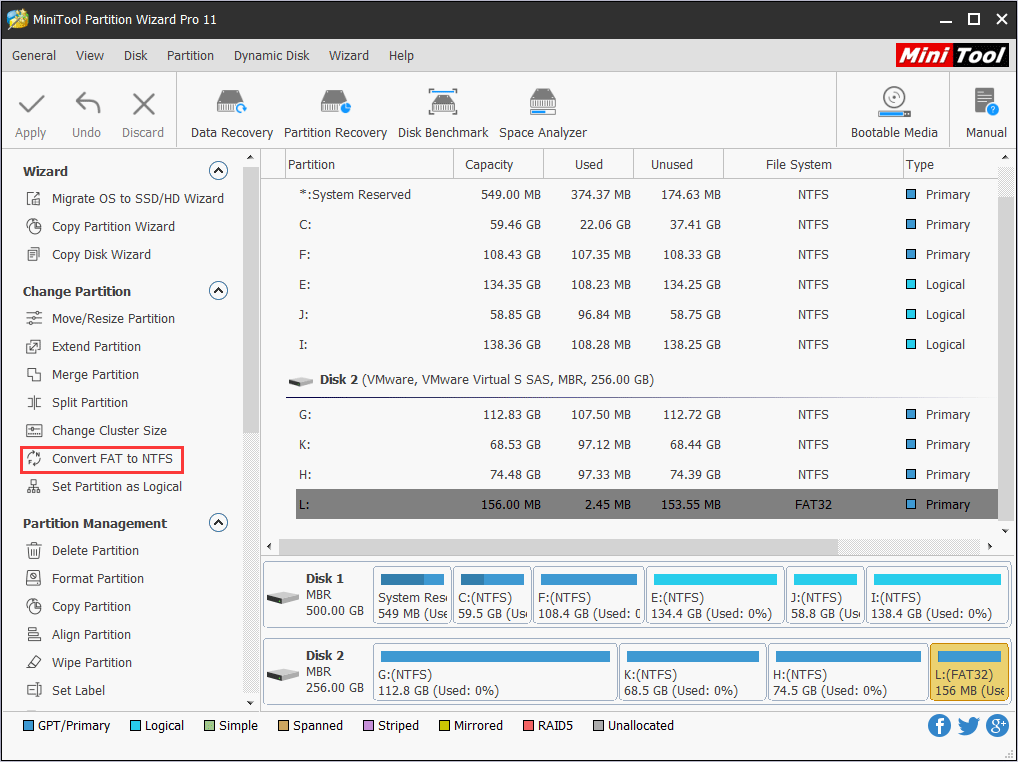Select Set Partition as Logical
Screen dimensions: 1018x762
[104, 487]
